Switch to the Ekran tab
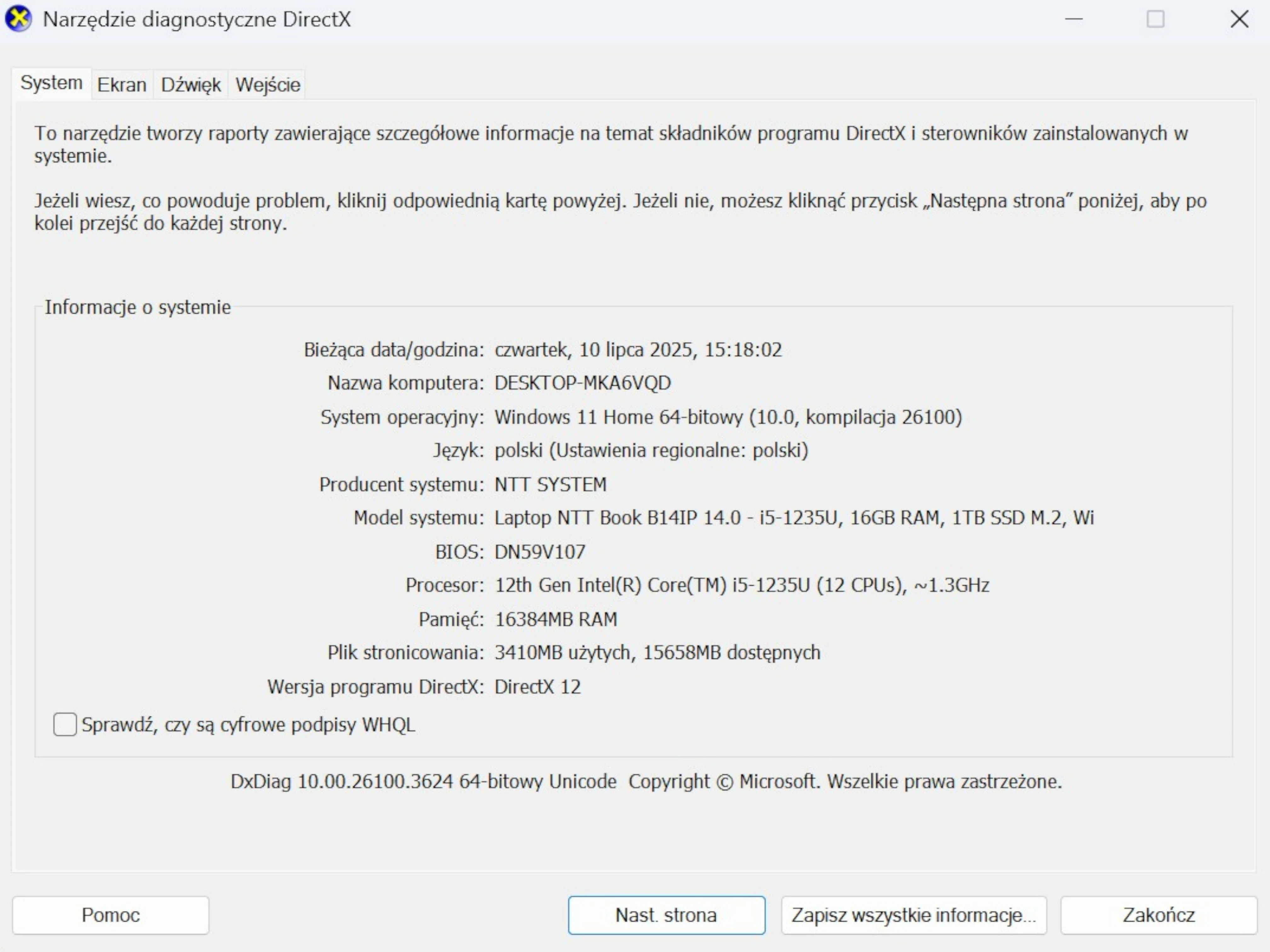 coord(122,85)
